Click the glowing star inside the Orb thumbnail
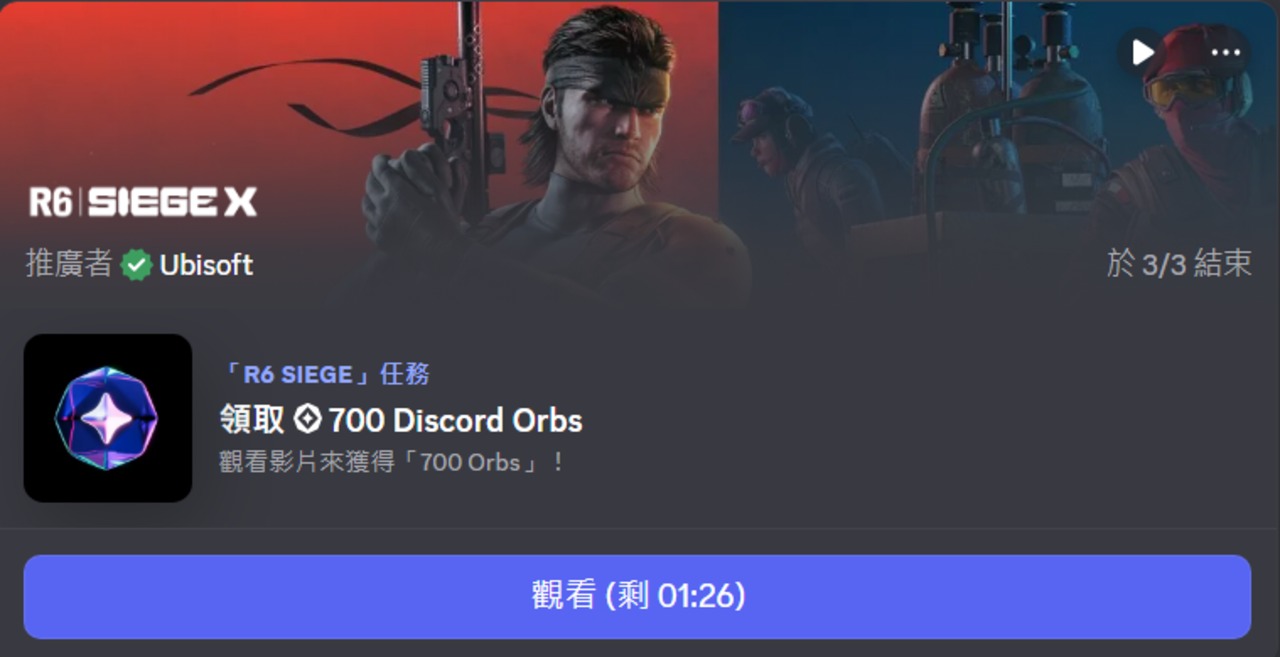 point(108,420)
